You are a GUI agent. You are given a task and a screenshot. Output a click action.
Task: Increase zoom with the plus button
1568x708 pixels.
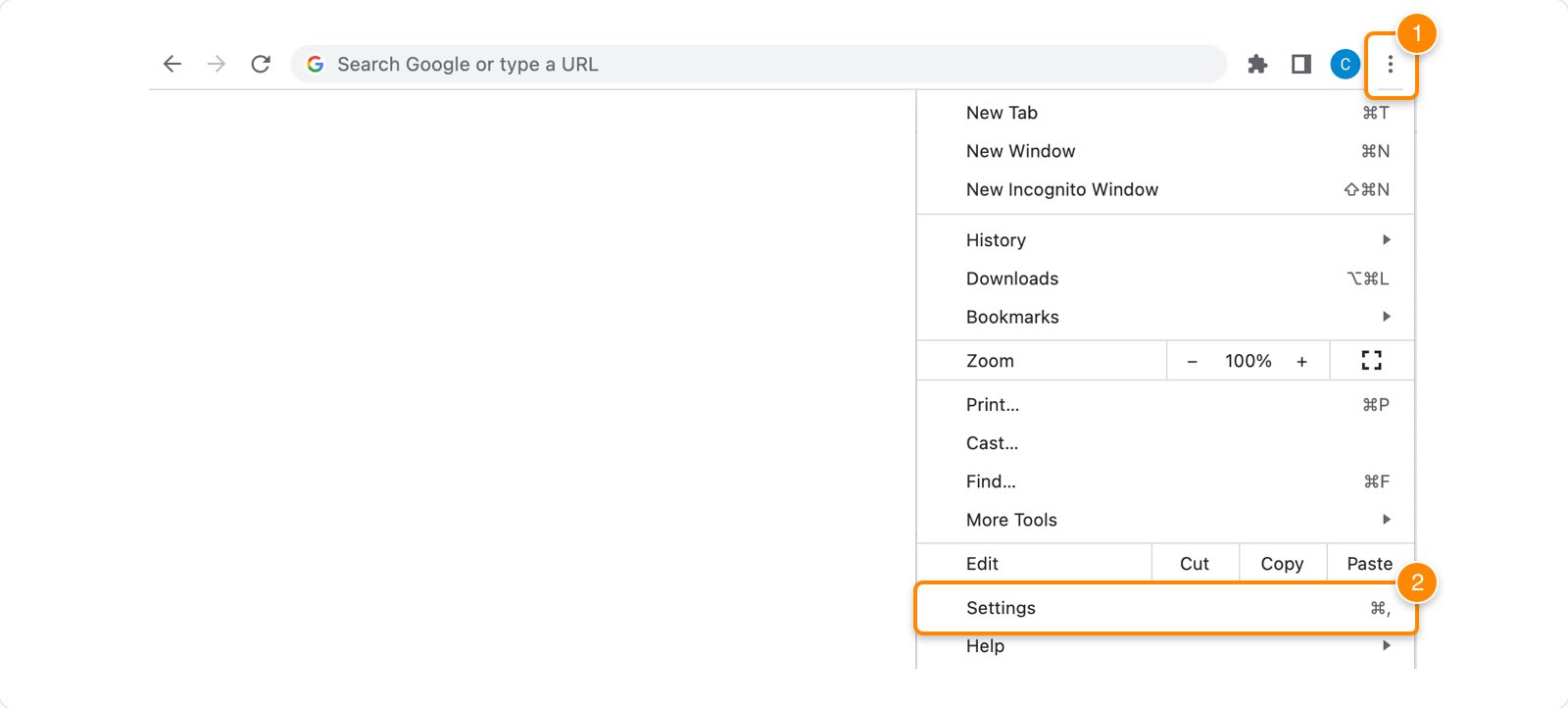(x=1301, y=361)
